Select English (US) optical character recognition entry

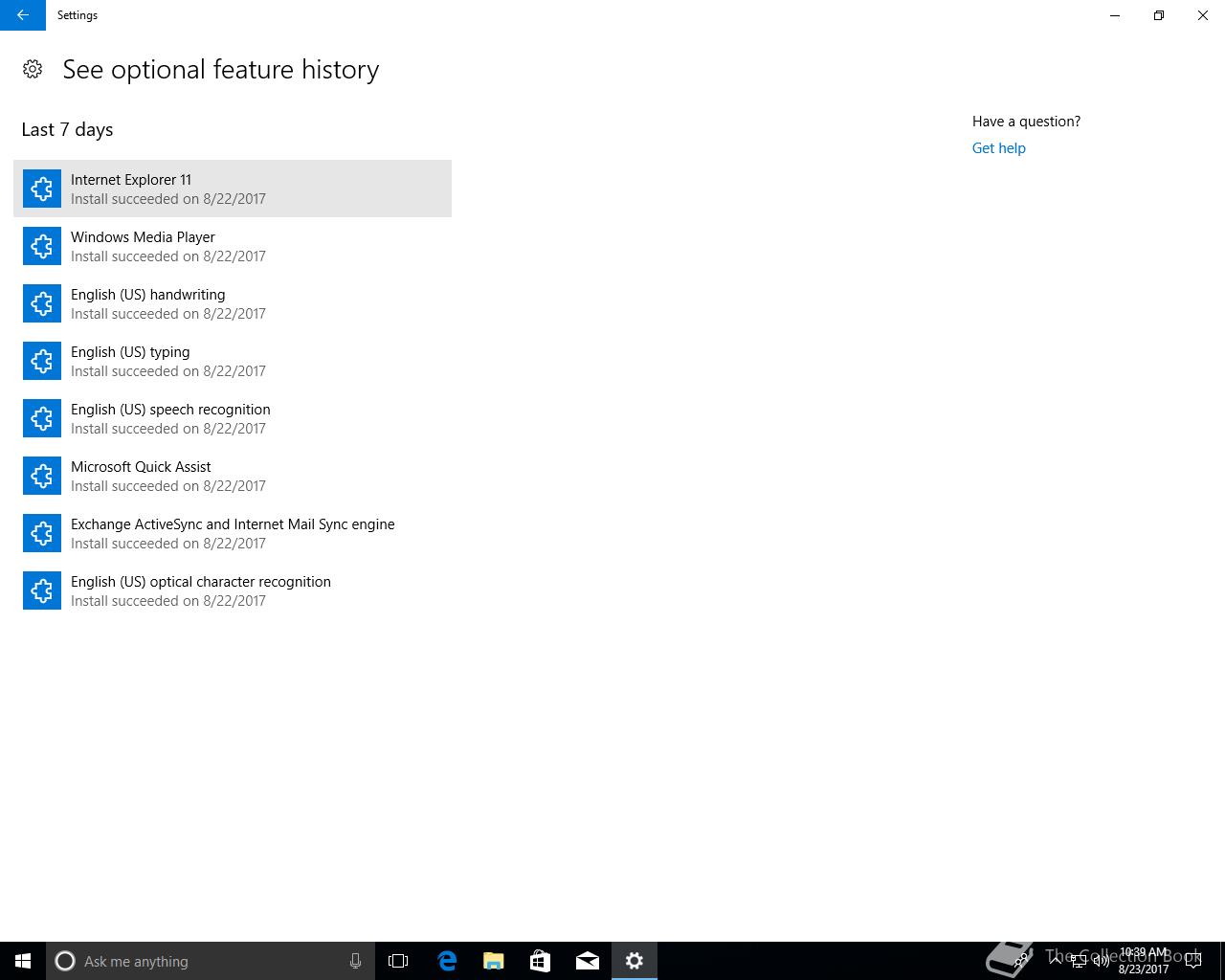[233, 590]
